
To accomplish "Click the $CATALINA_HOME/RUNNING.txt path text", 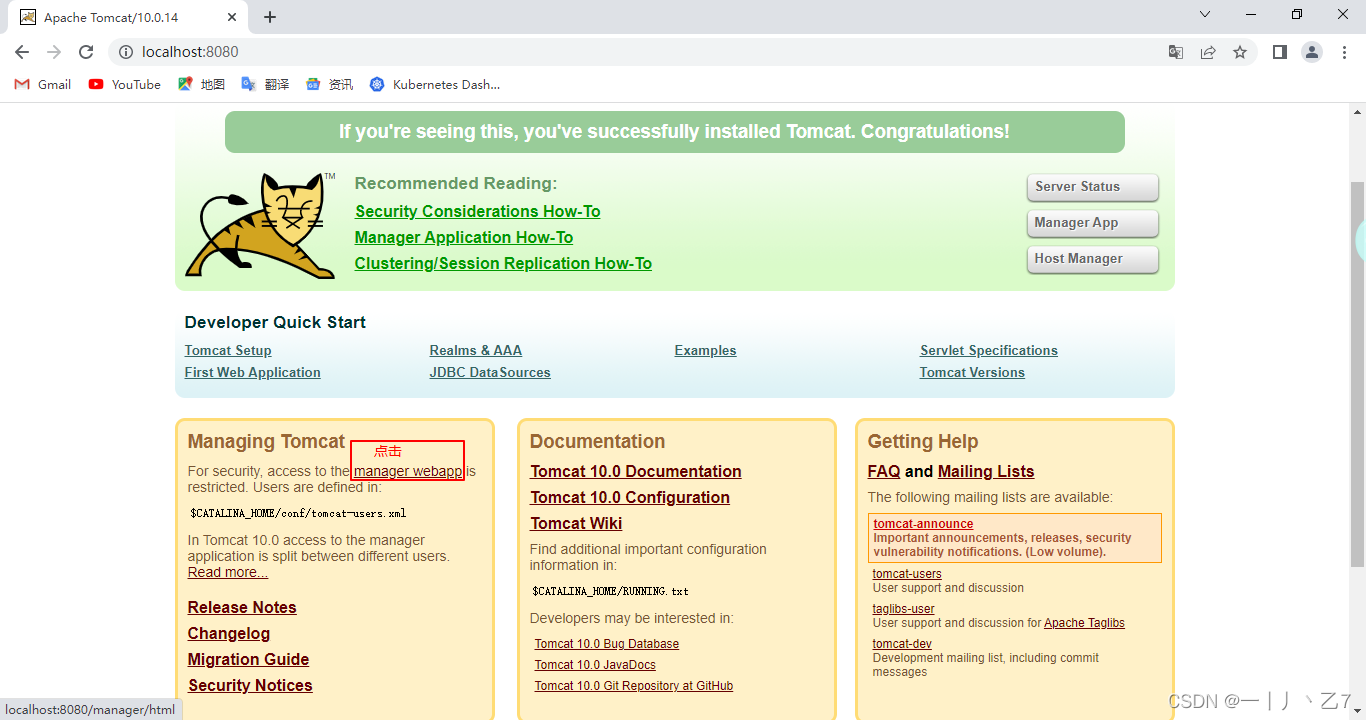I will coord(611,591).
